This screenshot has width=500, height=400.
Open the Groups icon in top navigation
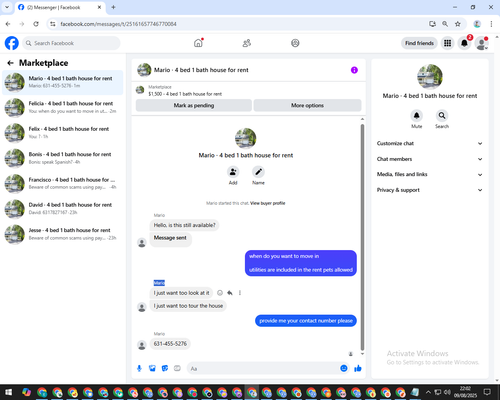click(295, 43)
